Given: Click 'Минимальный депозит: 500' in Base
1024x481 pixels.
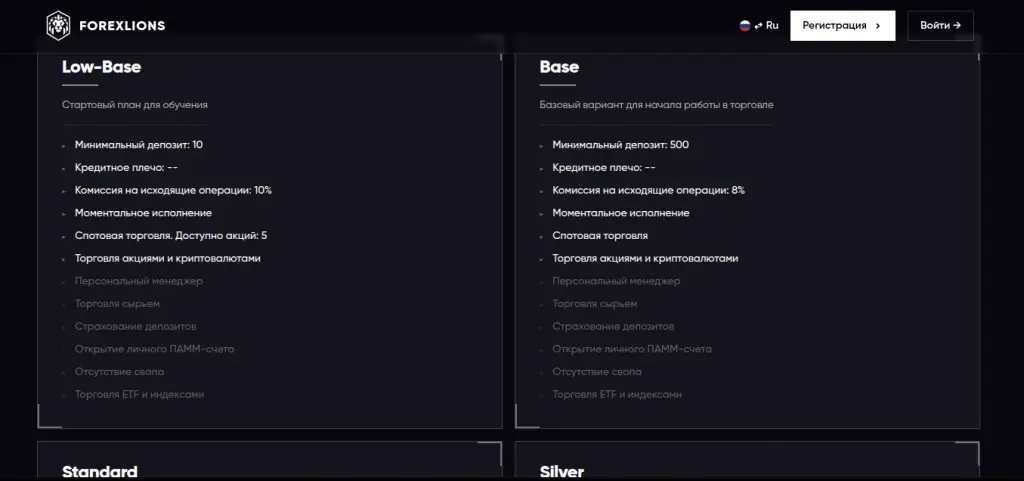Looking at the screenshot, I should (x=620, y=145).
